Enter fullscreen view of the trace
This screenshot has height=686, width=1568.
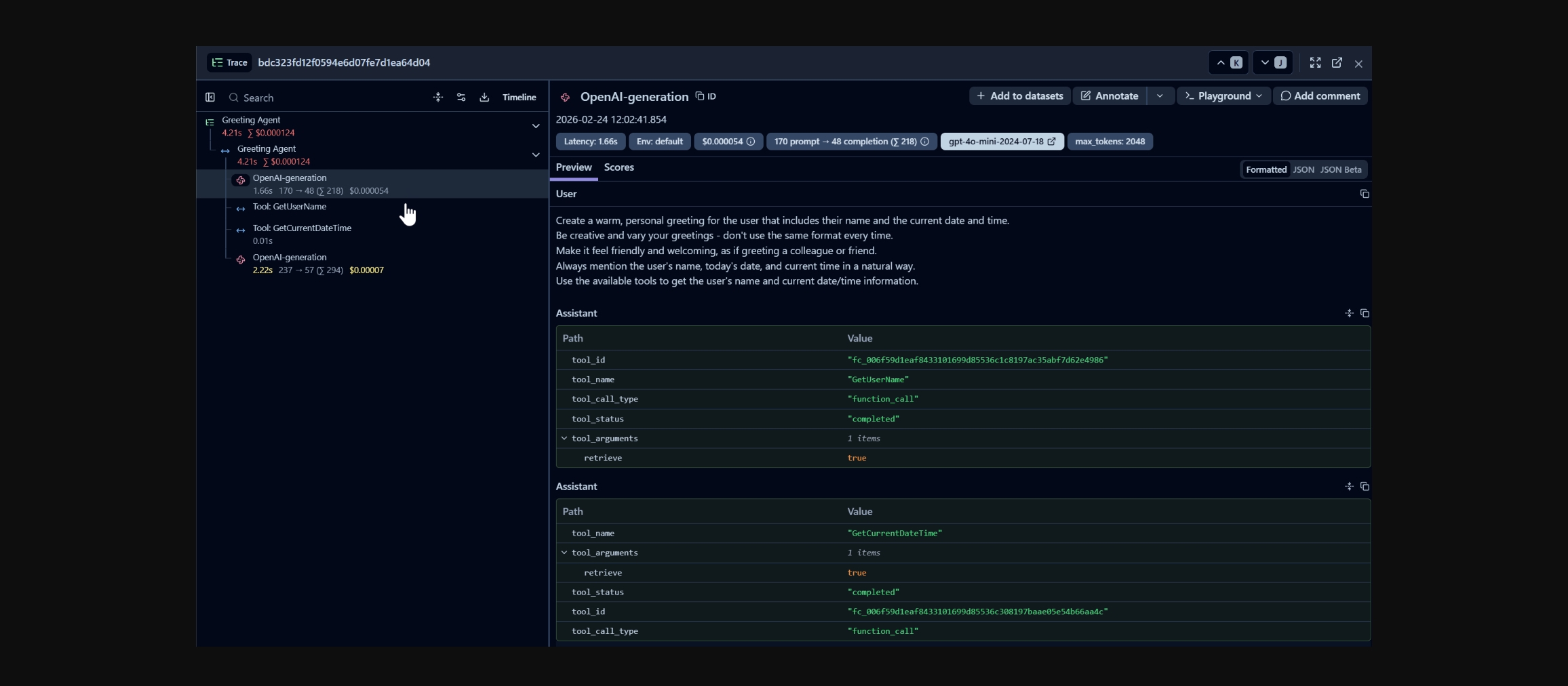tap(1315, 63)
